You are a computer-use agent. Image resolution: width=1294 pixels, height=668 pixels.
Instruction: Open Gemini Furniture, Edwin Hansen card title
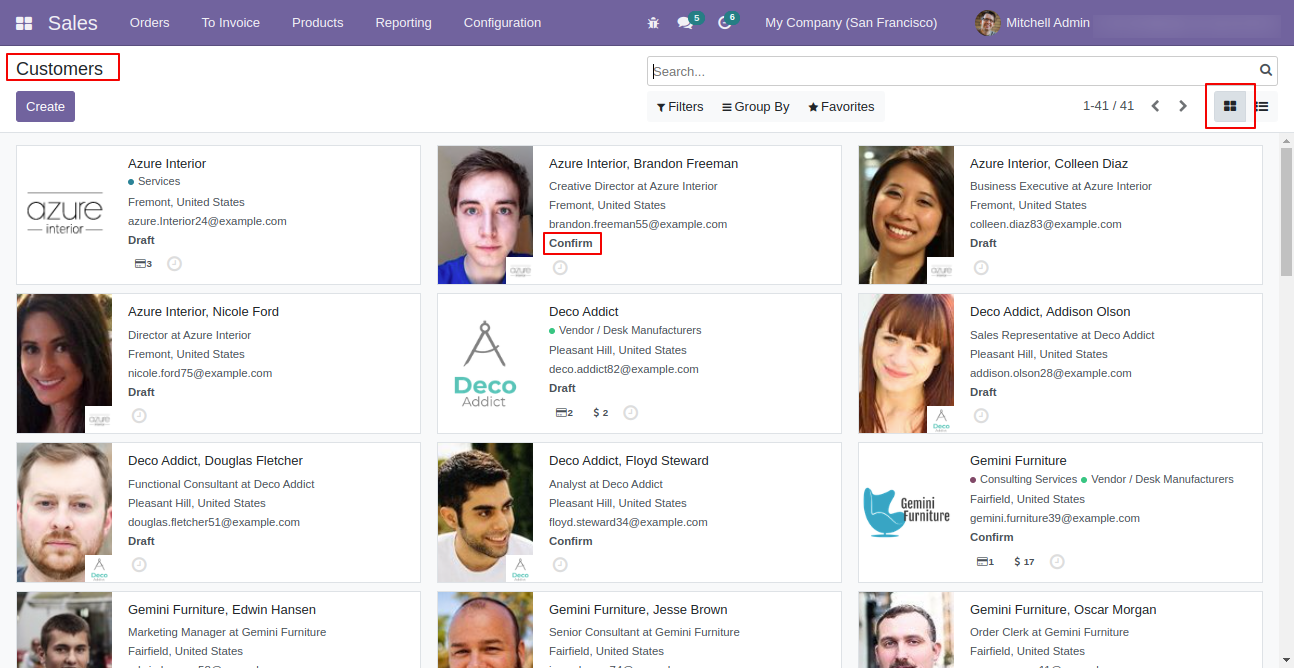(222, 610)
